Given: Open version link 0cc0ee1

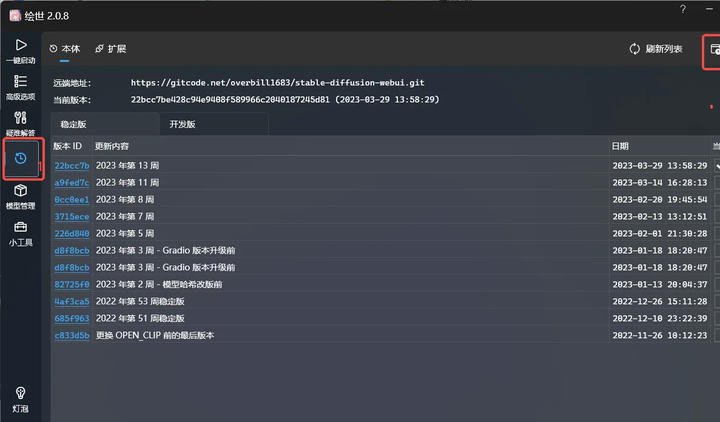Looking at the screenshot, I should (x=72, y=199).
